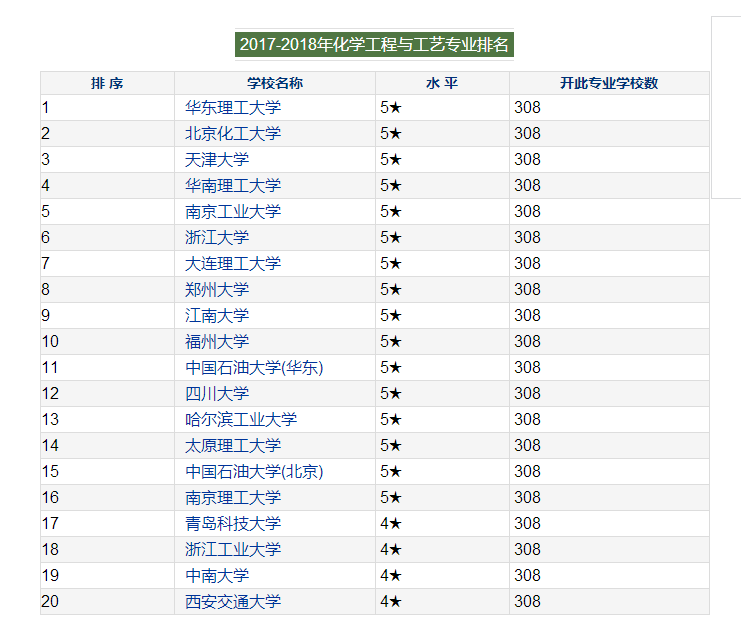Click the 水平 column header
Image resolution: width=741 pixels, height=637 pixels.
(x=442, y=83)
